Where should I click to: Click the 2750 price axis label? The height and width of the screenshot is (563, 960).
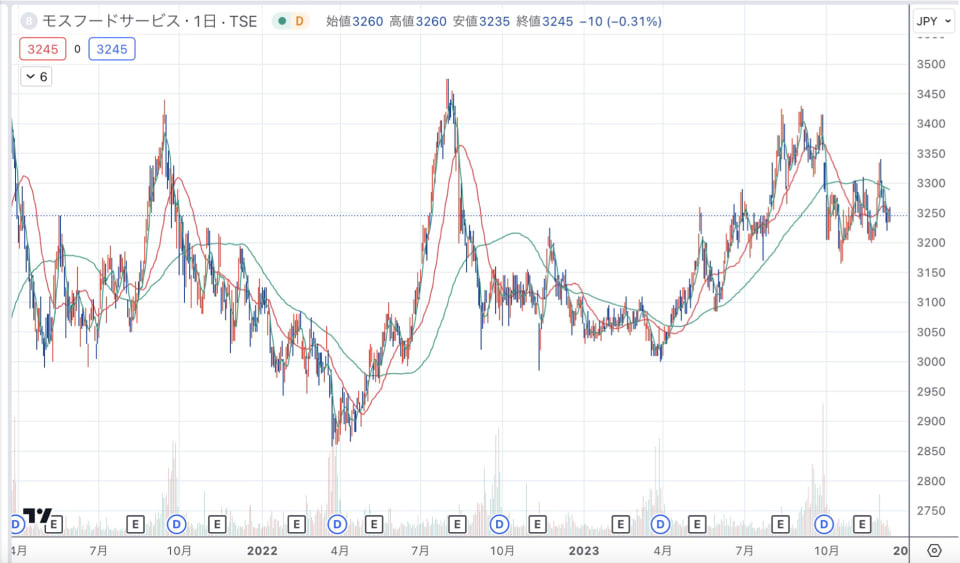[x=931, y=510]
